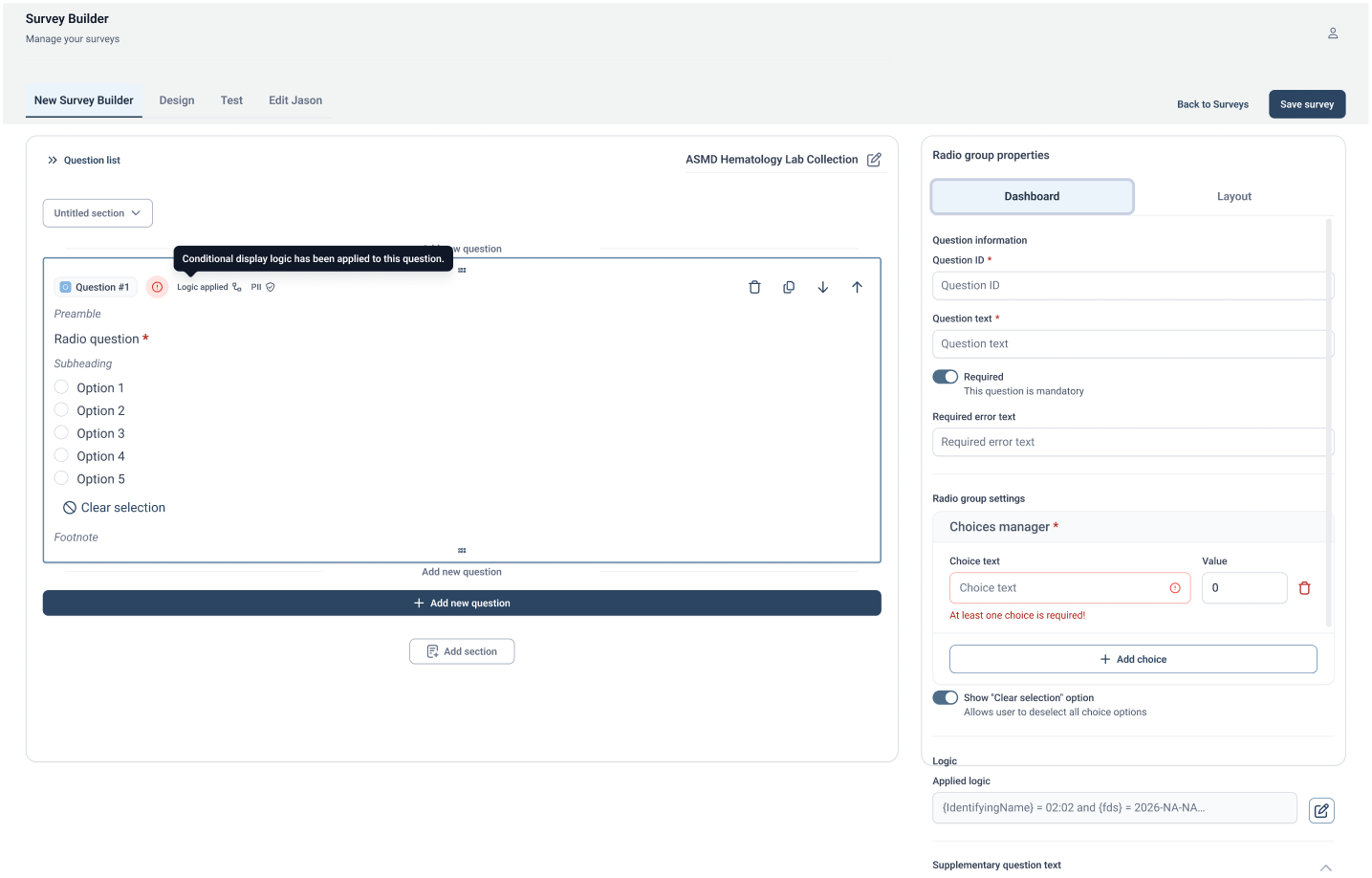Open the user profile icon
This screenshot has height=878, width=1372.
tap(1333, 33)
